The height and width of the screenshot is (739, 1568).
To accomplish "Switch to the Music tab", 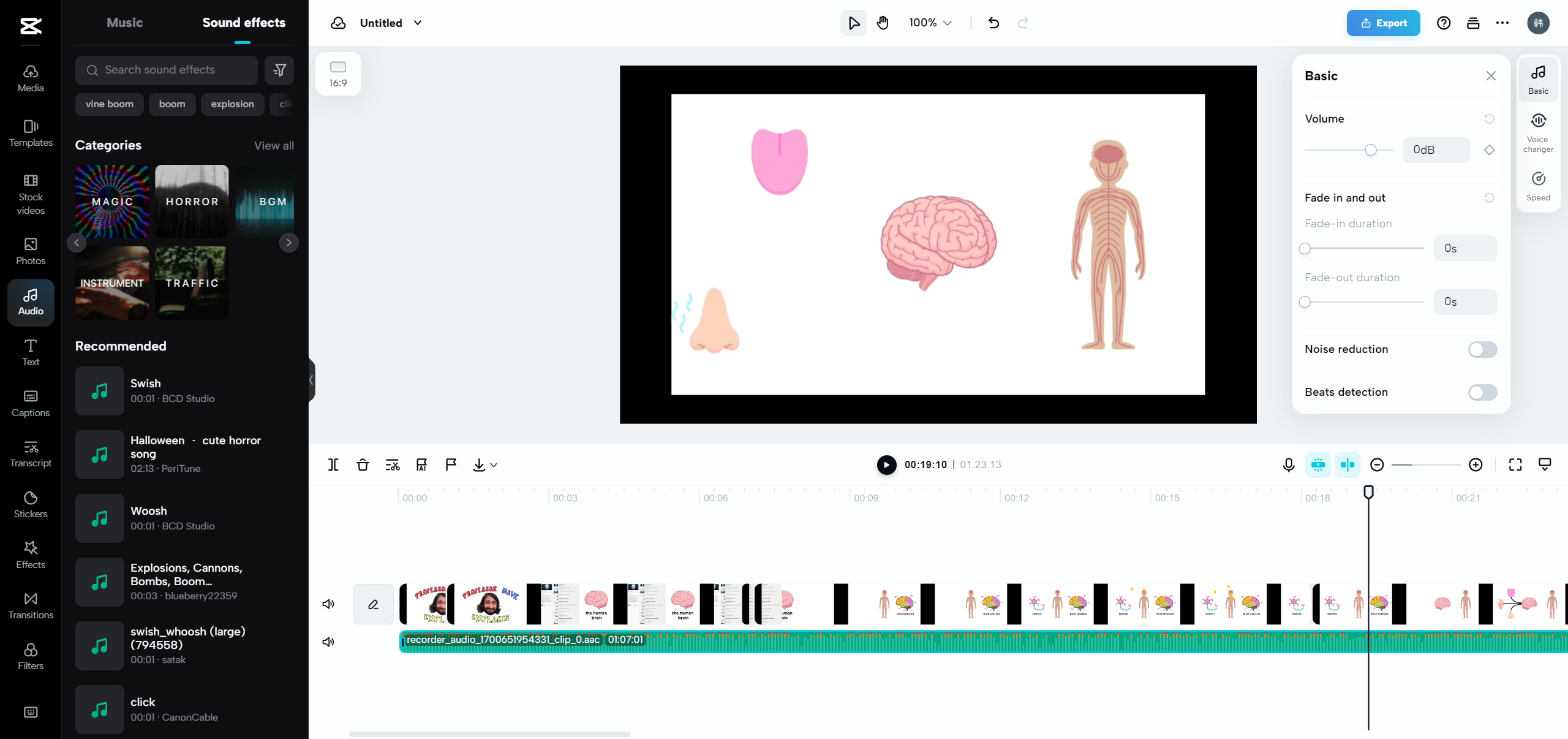I will [x=124, y=23].
